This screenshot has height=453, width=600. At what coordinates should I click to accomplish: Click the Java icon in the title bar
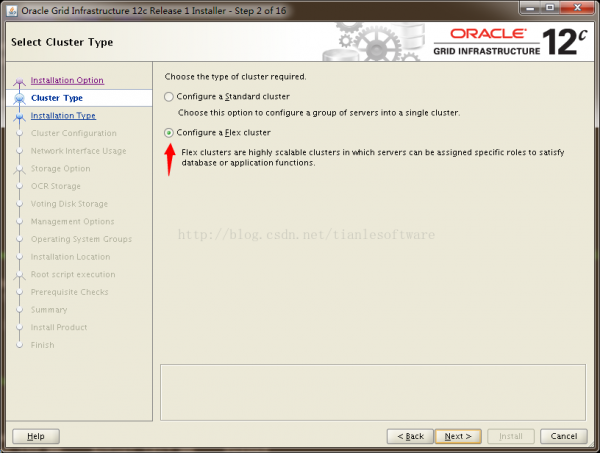(x=12, y=10)
